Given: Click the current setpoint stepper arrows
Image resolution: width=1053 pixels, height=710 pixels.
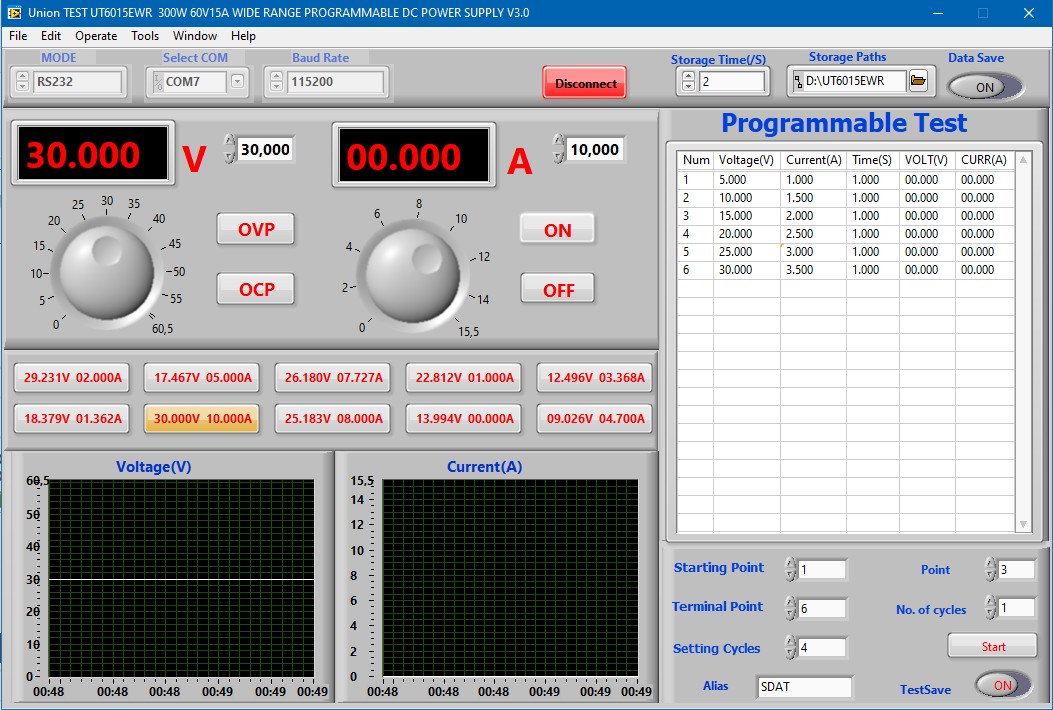Looking at the screenshot, I should 558,149.
